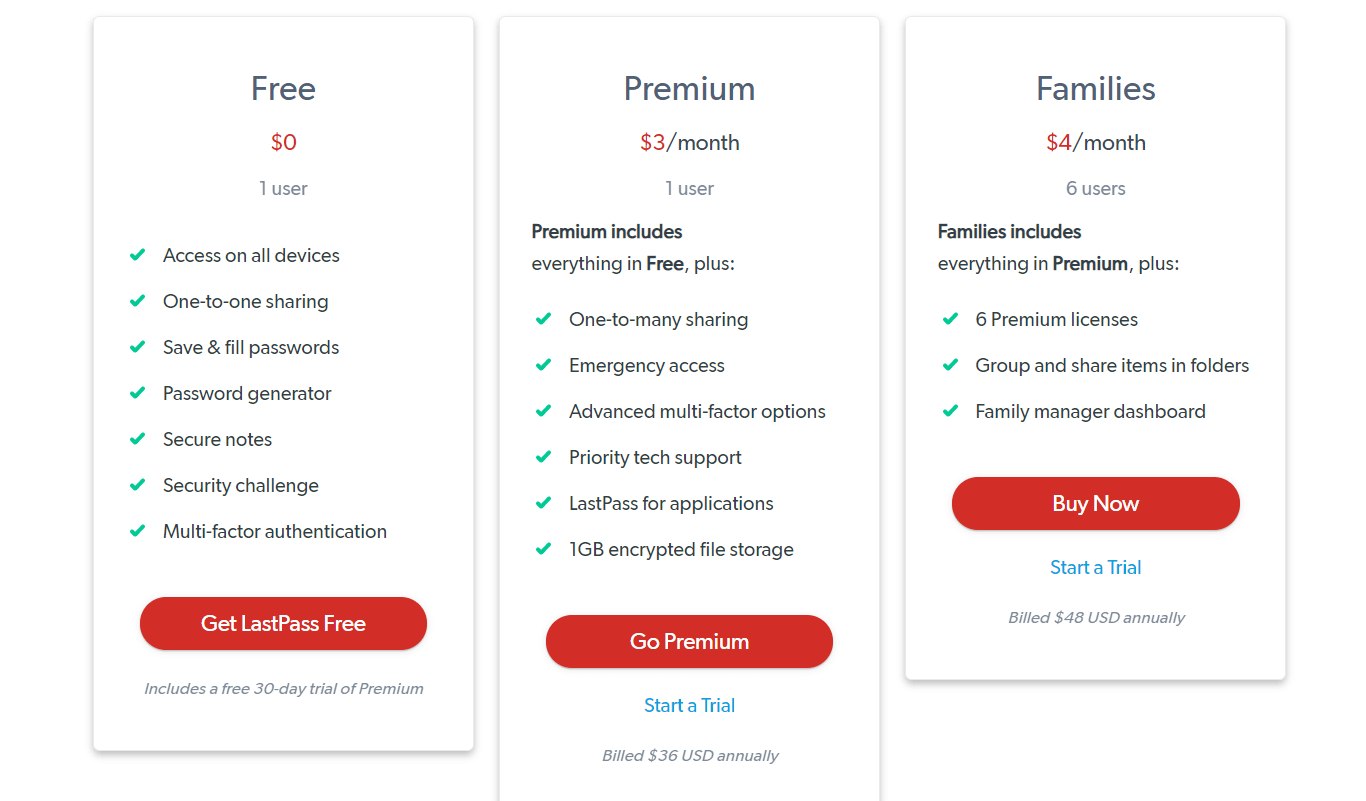Select the Free plan heading
The height and width of the screenshot is (801, 1366).
tap(283, 89)
